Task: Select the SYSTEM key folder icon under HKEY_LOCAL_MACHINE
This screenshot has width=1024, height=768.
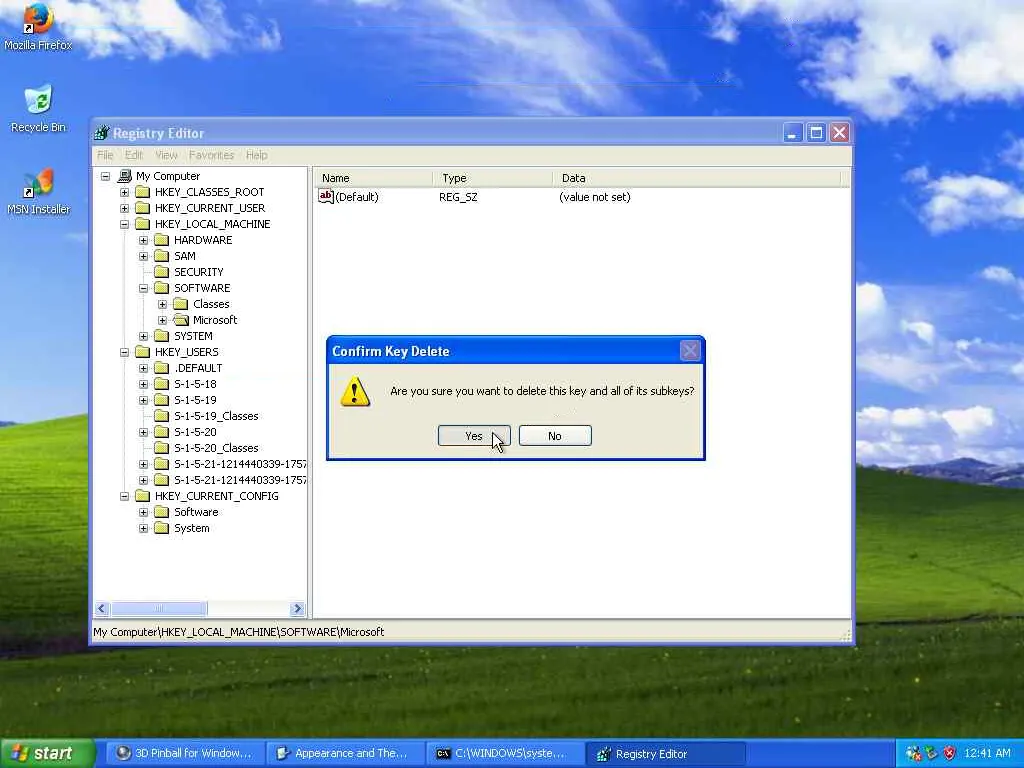Action: 161,336
